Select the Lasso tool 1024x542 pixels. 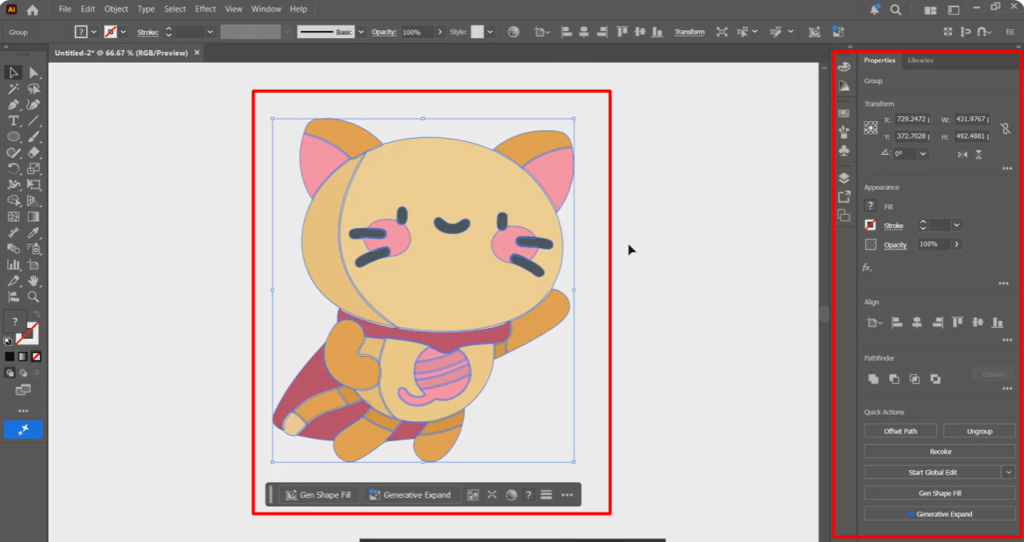33,88
